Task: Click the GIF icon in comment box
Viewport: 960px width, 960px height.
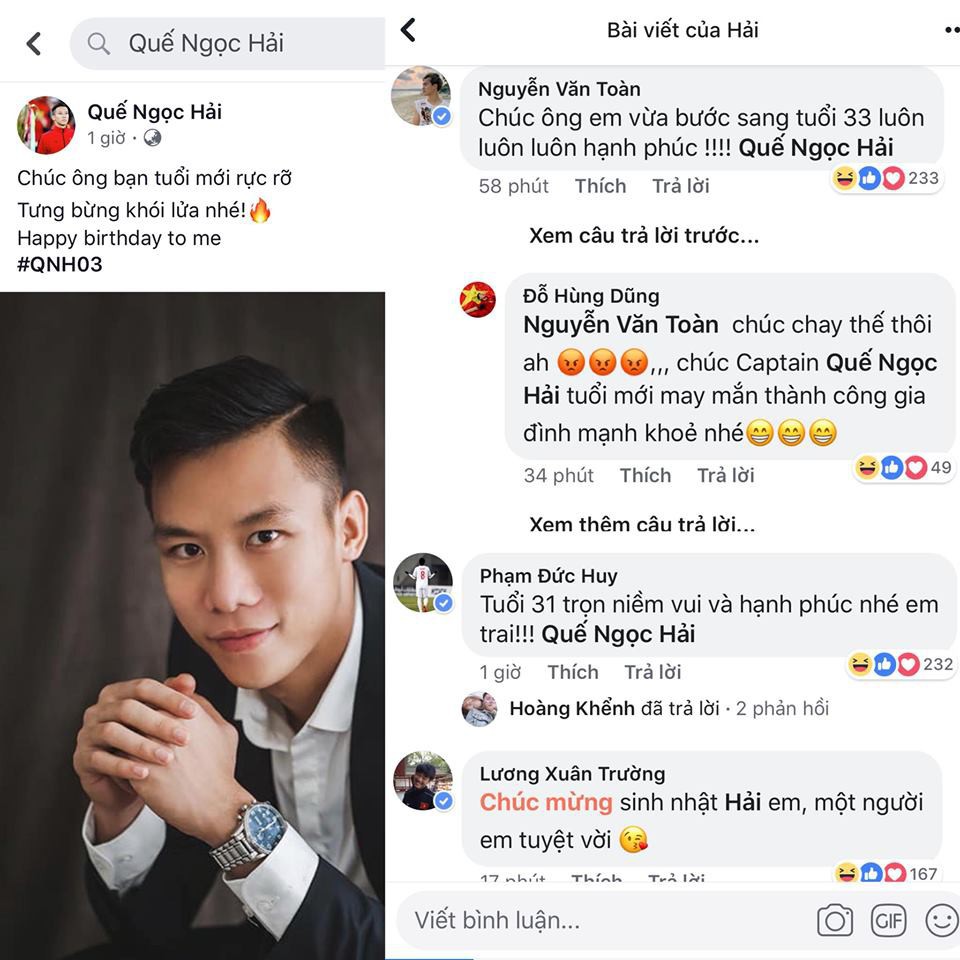Action: tap(890, 920)
